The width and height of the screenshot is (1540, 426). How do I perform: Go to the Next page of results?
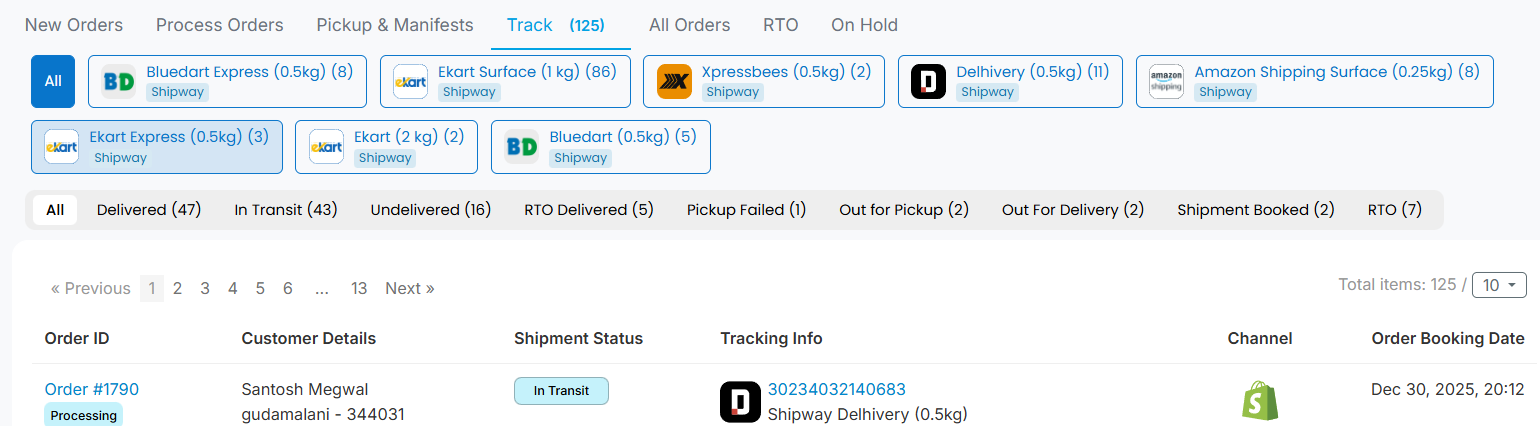[410, 288]
